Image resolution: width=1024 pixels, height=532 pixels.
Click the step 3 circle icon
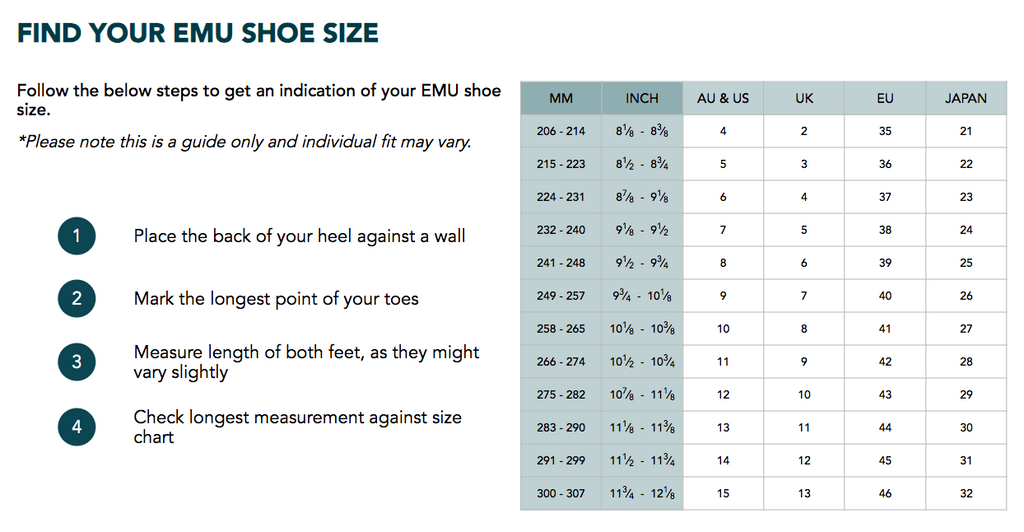(77, 362)
